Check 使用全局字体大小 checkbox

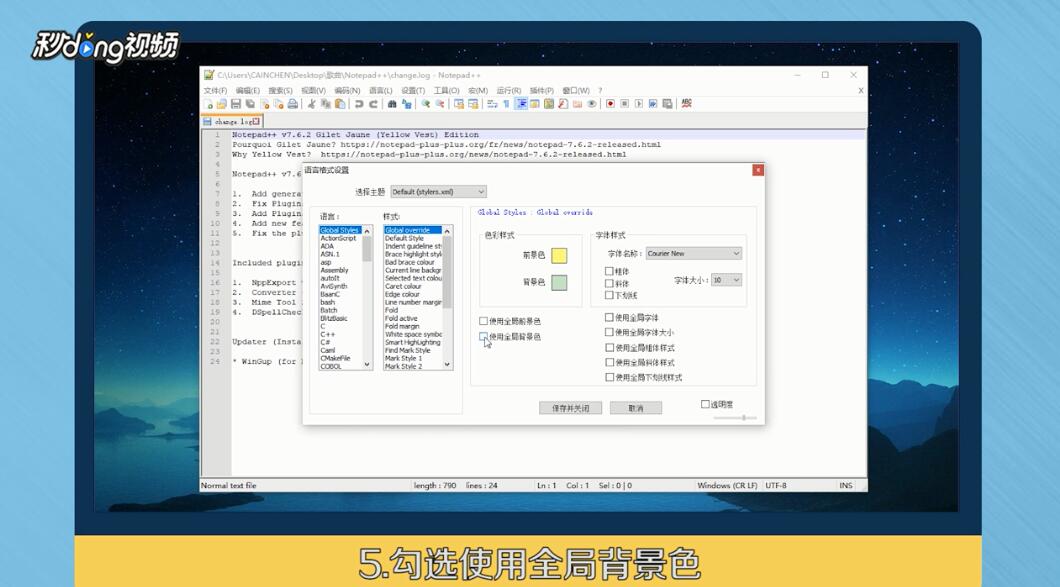(x=609, y=332)
